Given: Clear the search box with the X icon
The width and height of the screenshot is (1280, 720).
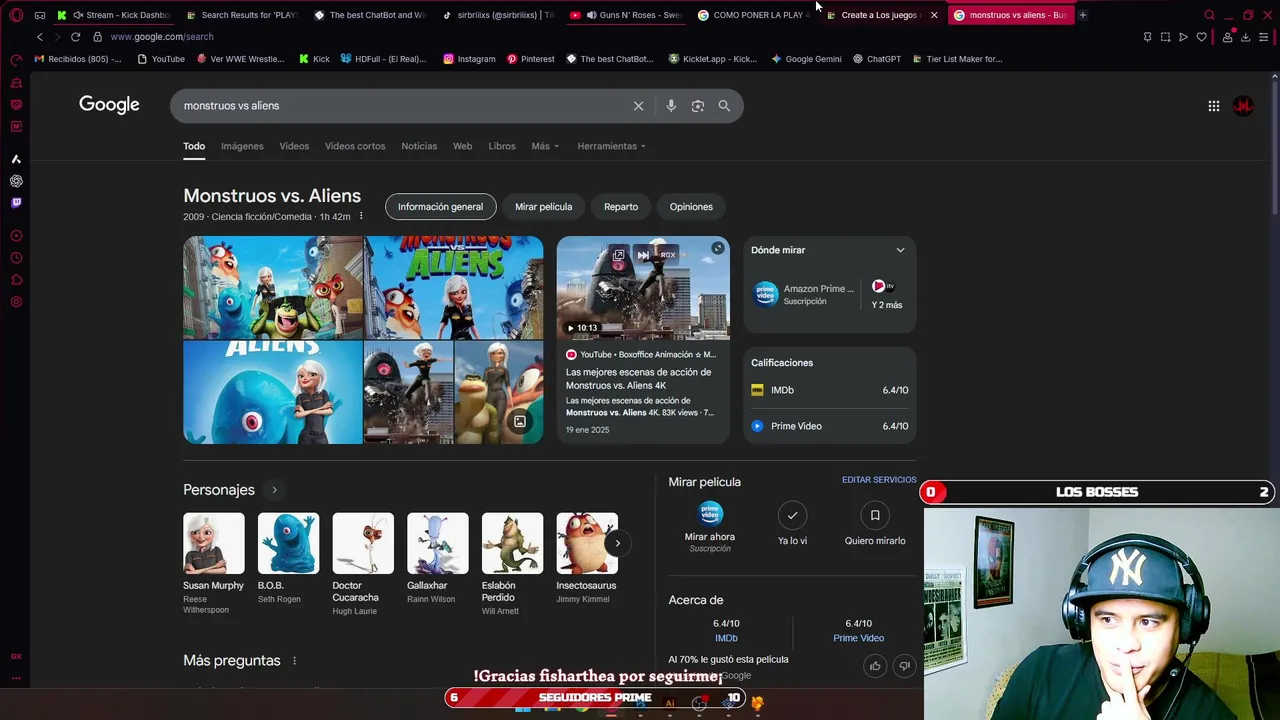Looking at the screenshot, I should [x=638, y=106].
